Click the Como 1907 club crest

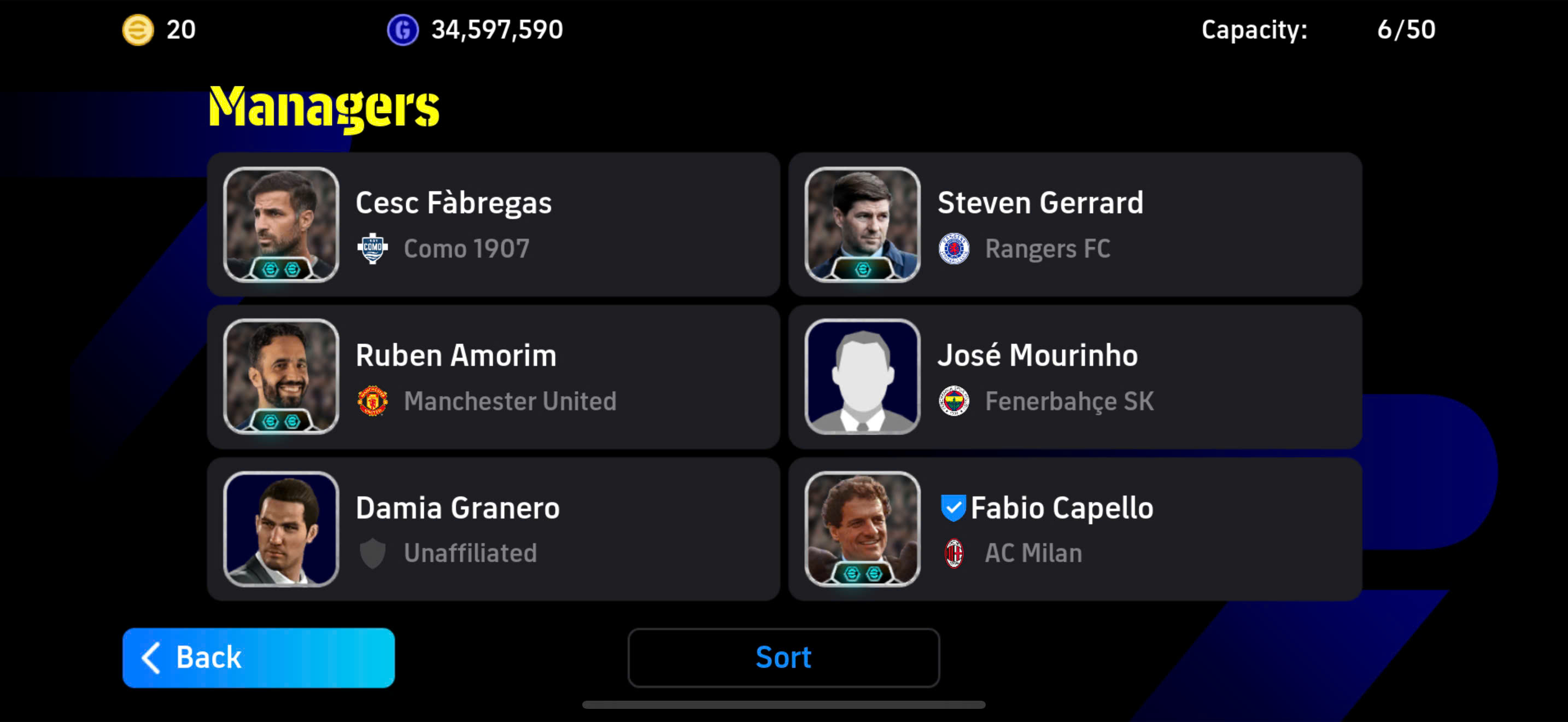[372, 248]
